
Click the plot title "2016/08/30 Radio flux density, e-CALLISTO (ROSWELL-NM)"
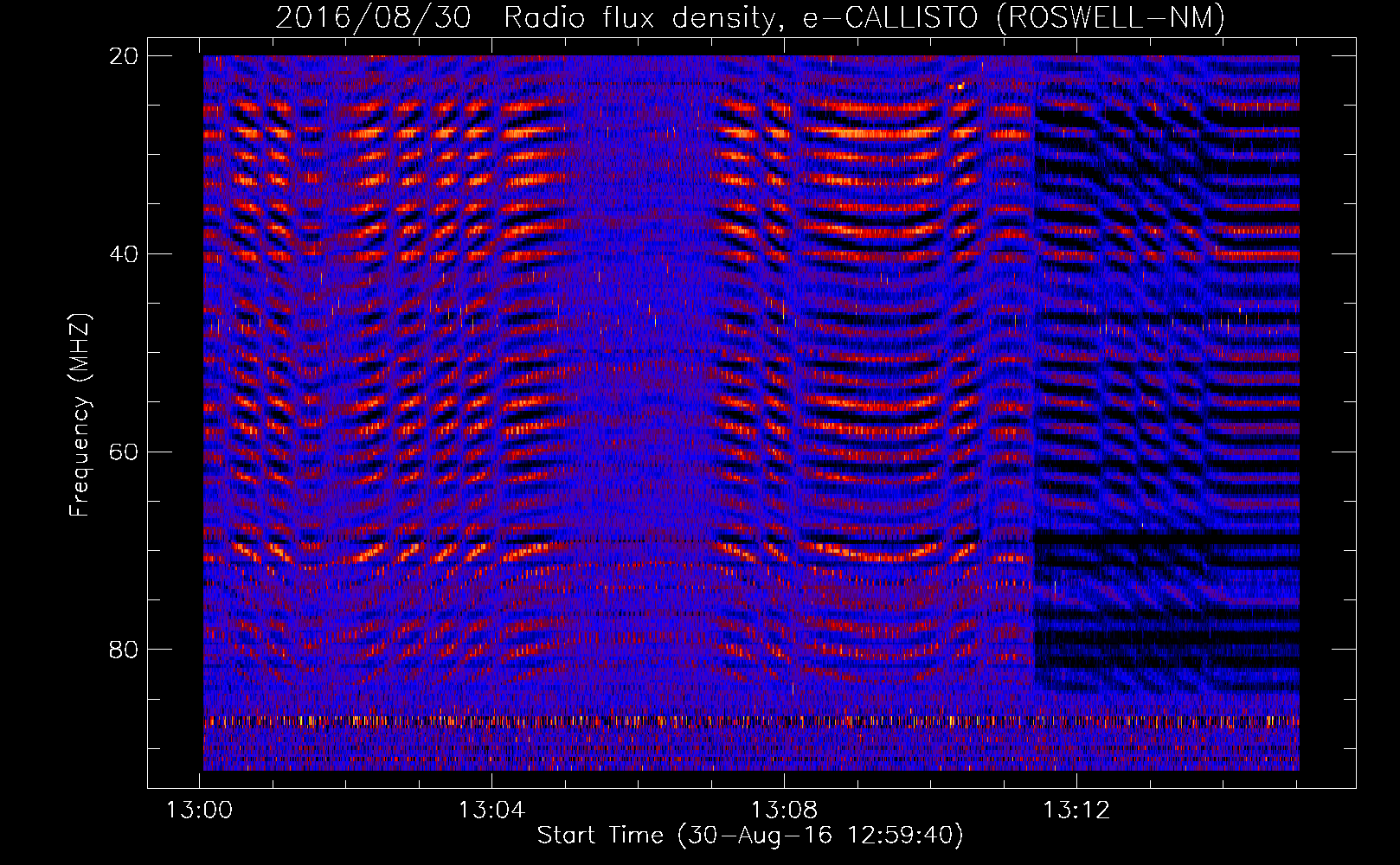(x=750, y=17)
